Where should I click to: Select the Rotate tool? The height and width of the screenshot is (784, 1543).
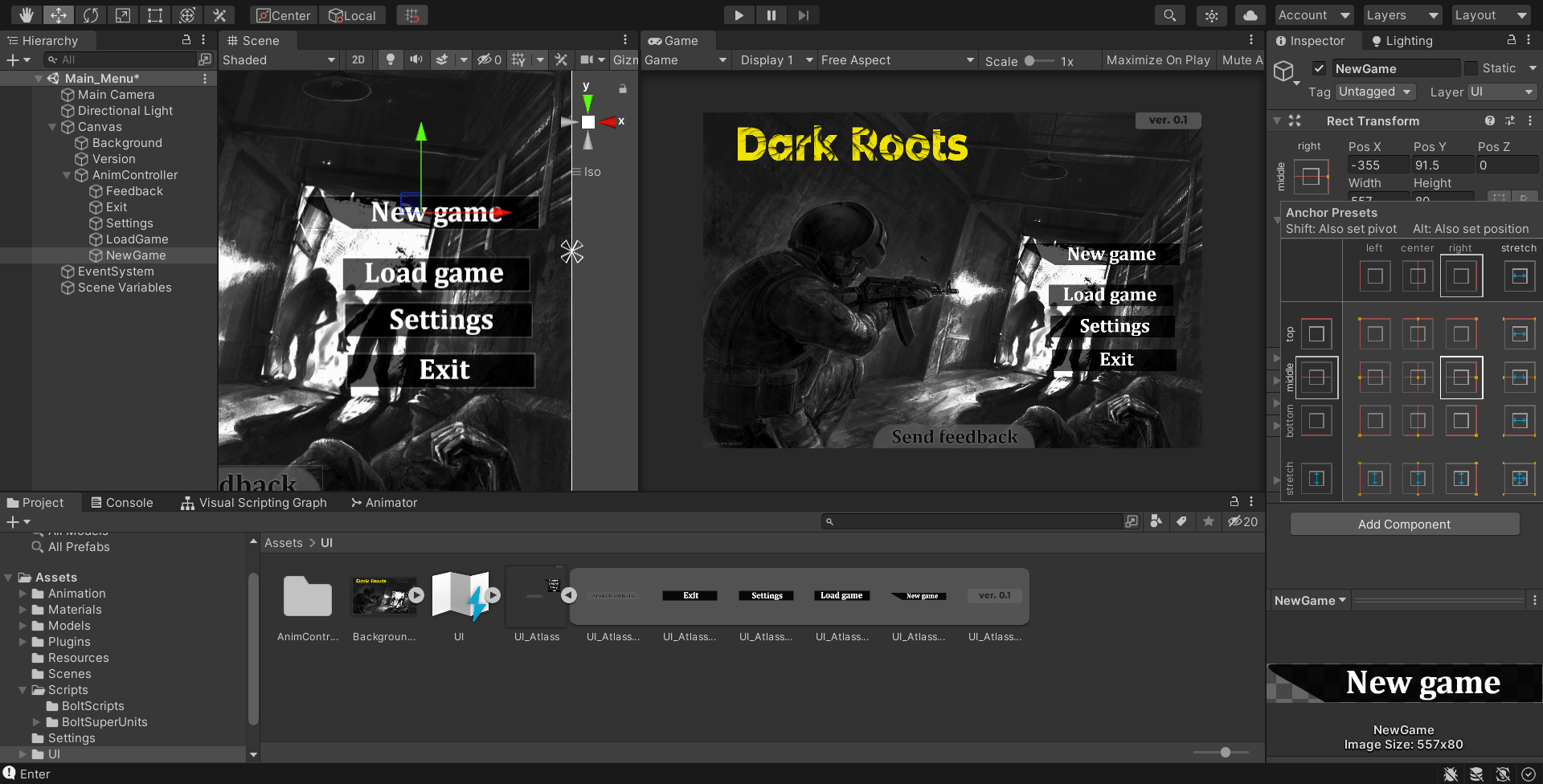(x=91, y=14)
